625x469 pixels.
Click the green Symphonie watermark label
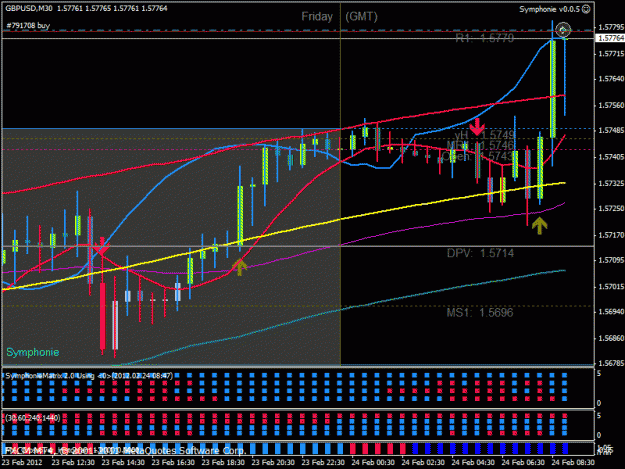(x=33, y=352)
